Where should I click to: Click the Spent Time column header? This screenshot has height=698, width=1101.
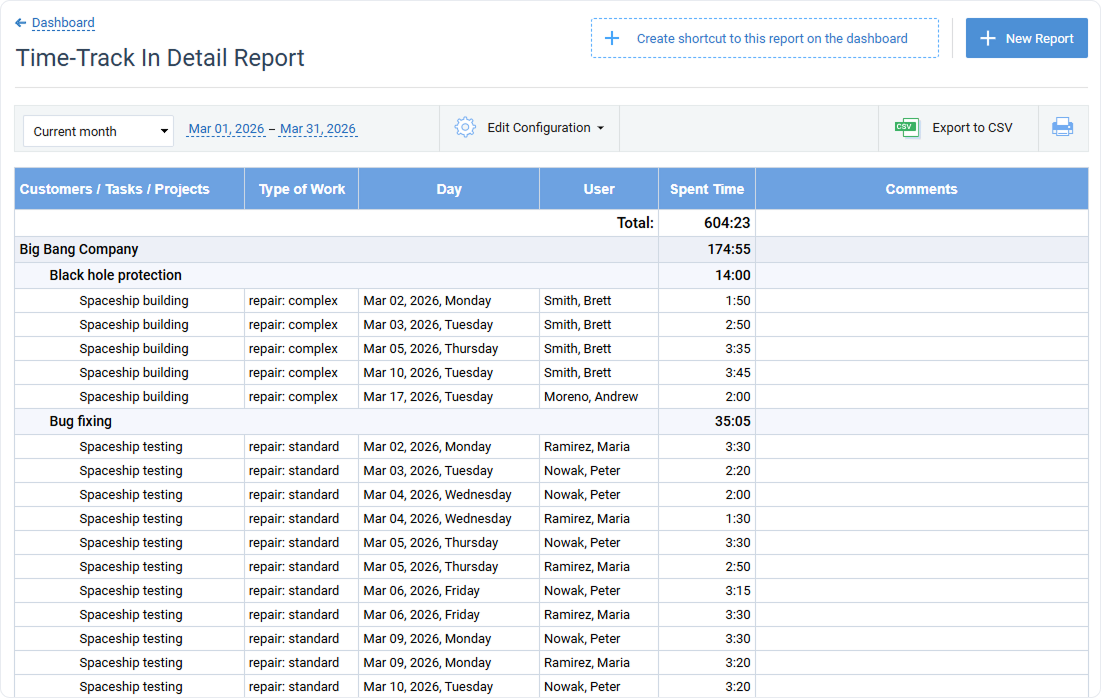pyautogui.click(x=706, y=188)
